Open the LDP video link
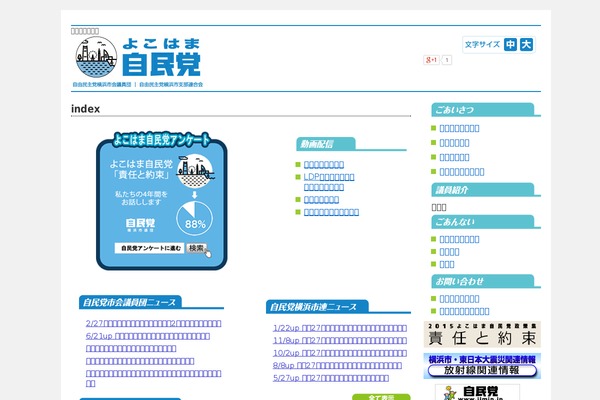 [x=329, y=182]
